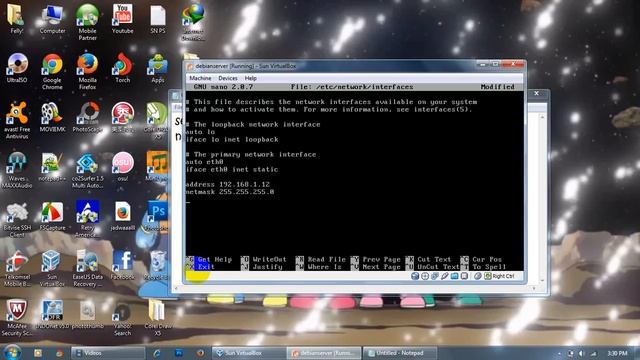Select the PhotoScape desktop icon

(87, 118)
